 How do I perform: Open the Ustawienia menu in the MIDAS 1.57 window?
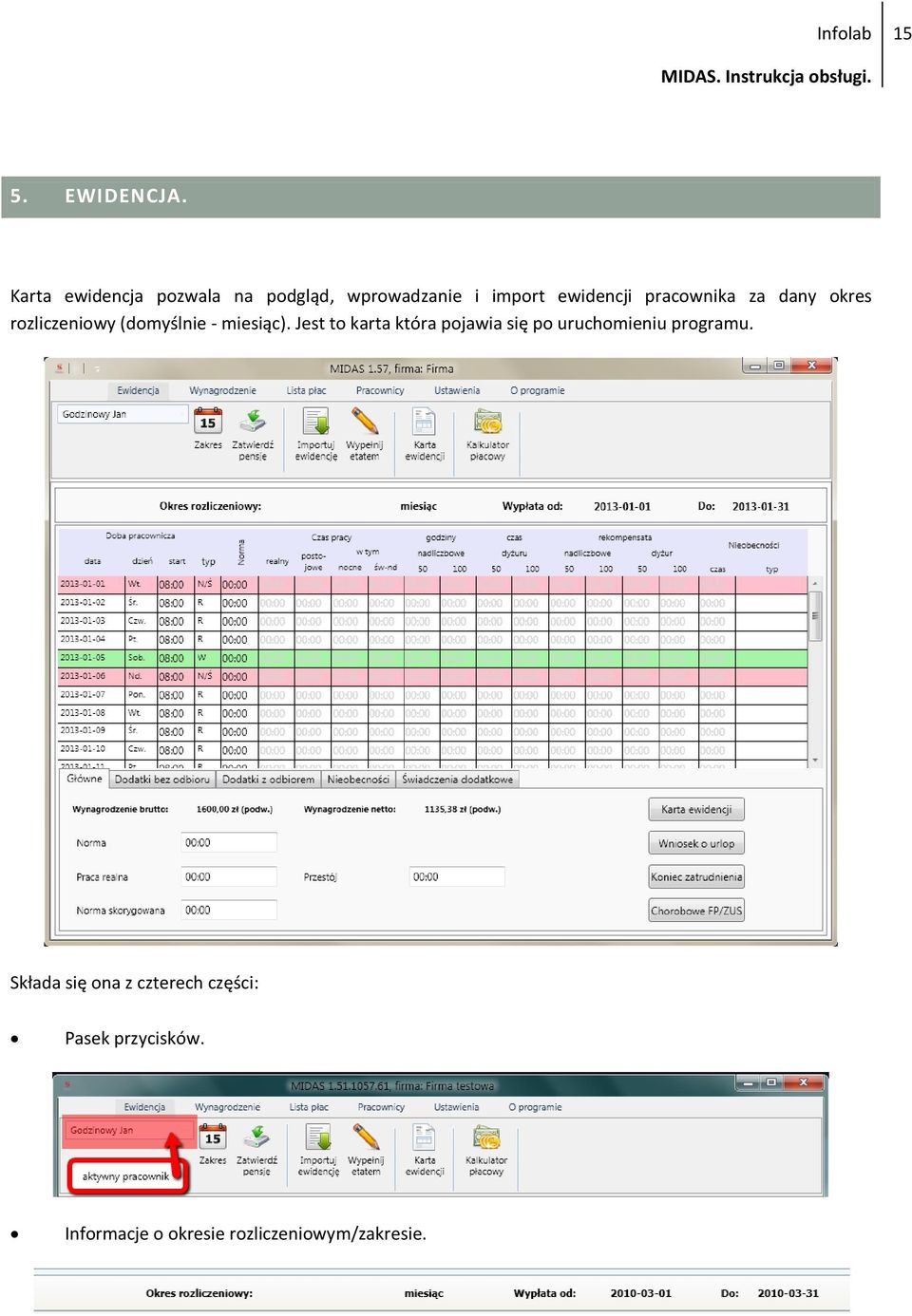[x=457, y=390]
